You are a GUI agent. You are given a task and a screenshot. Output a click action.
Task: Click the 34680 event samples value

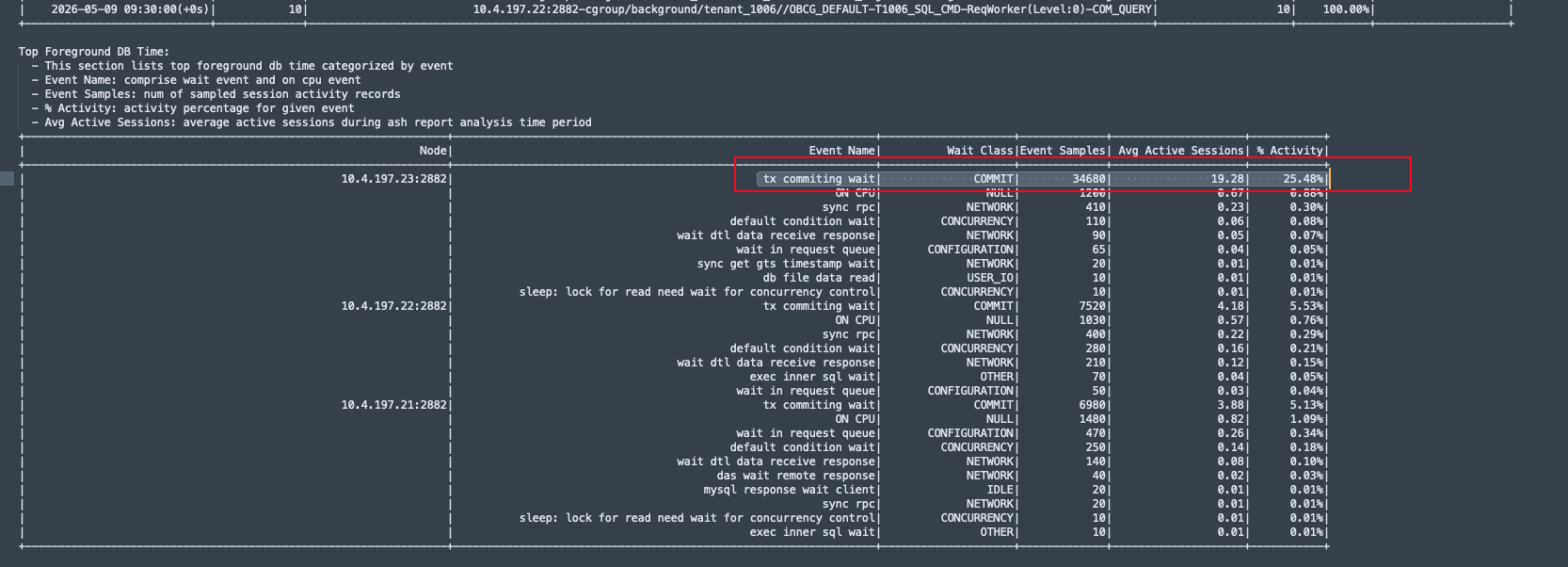(x=1089, y=179)
